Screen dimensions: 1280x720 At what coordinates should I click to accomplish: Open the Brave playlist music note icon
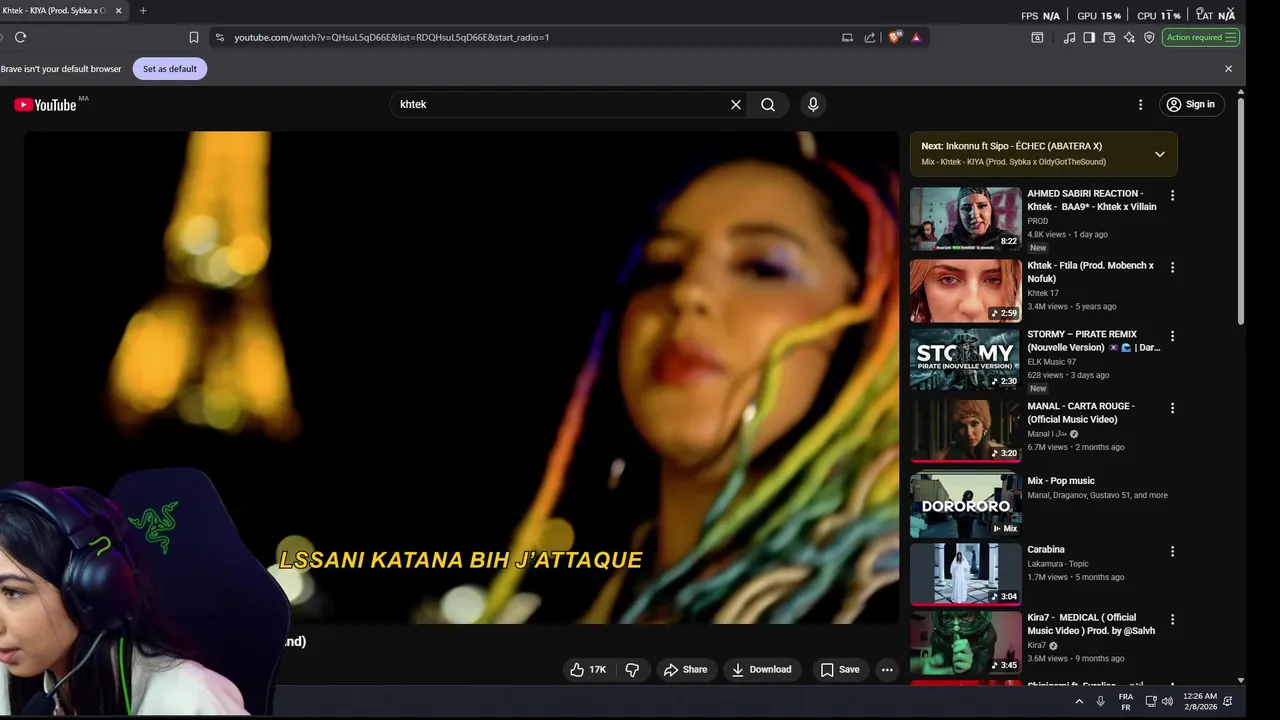tap(1070, 37)
